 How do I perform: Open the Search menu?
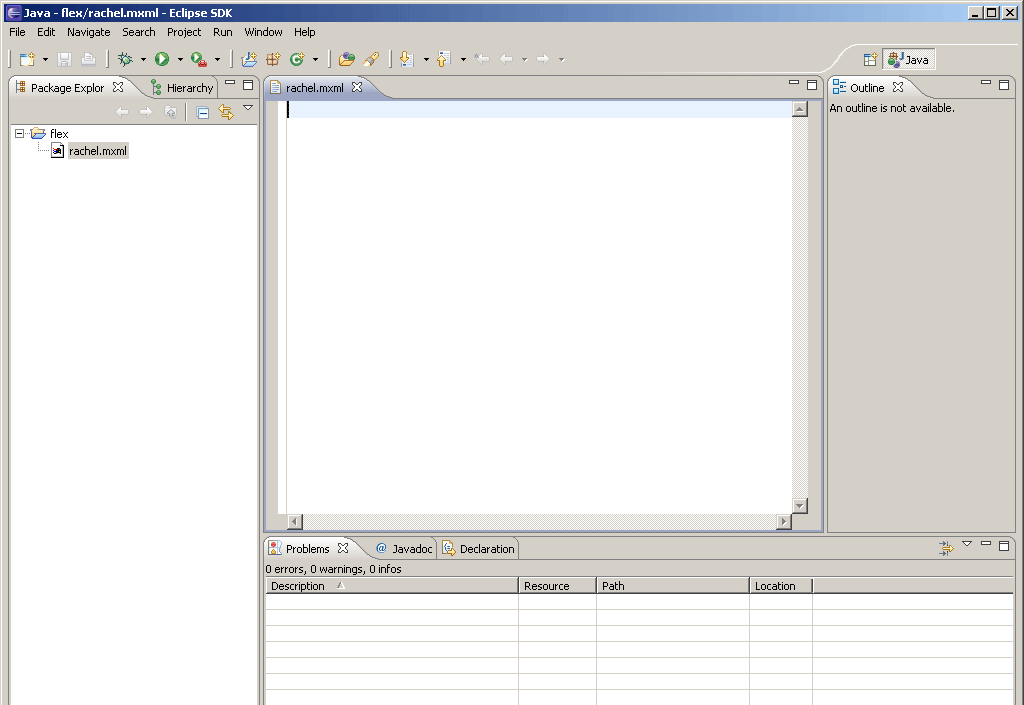[x=138, y=32]
